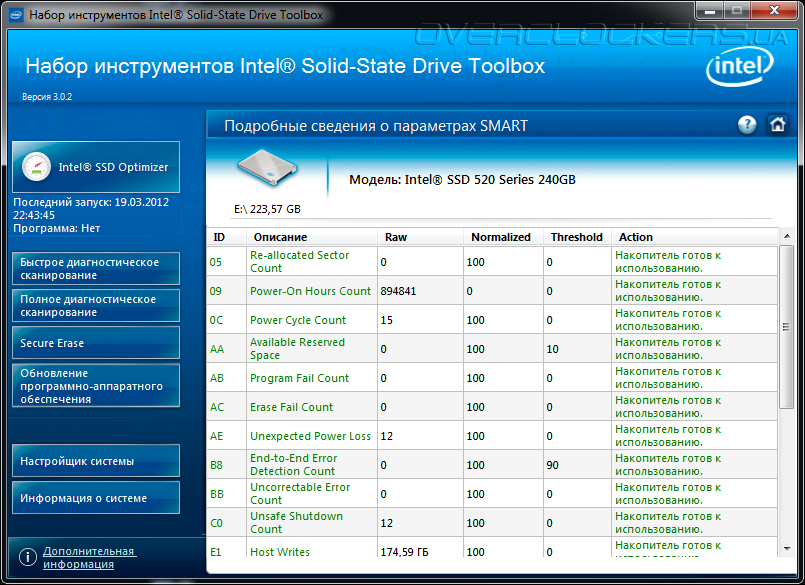
Task: Click the Программа: Нет text
Action: [x=56, y=228]
